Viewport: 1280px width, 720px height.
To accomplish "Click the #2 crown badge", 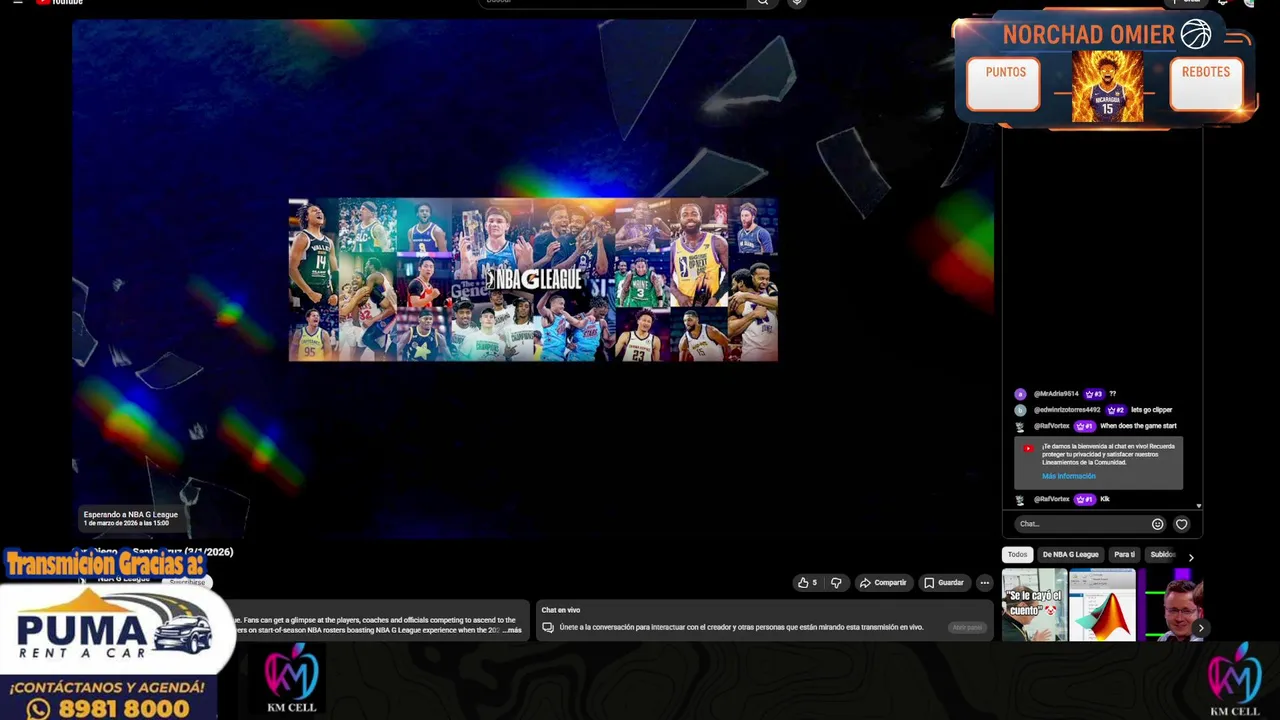I will pos(1115,410).
